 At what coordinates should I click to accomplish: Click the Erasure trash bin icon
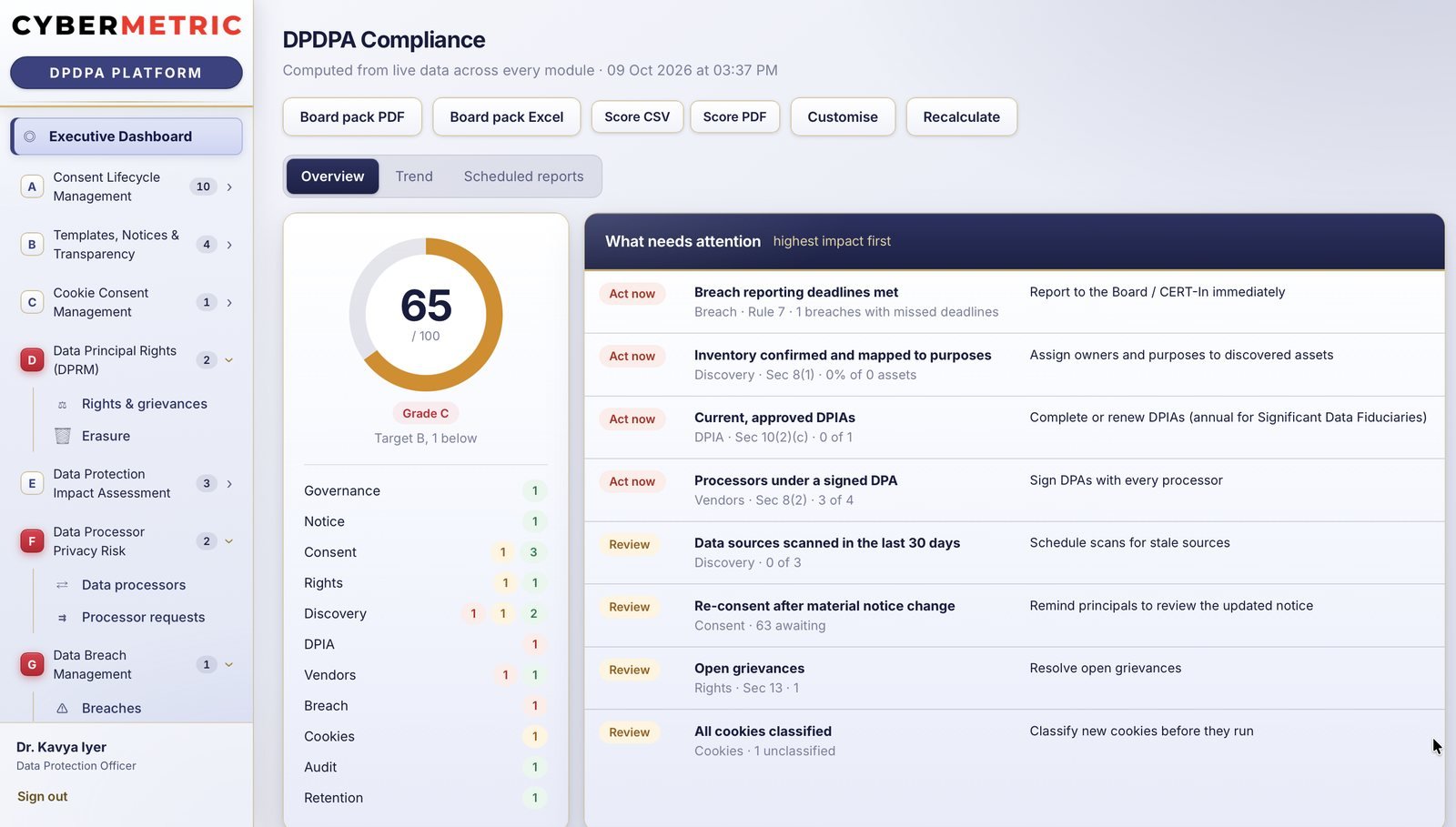point(62,436)
